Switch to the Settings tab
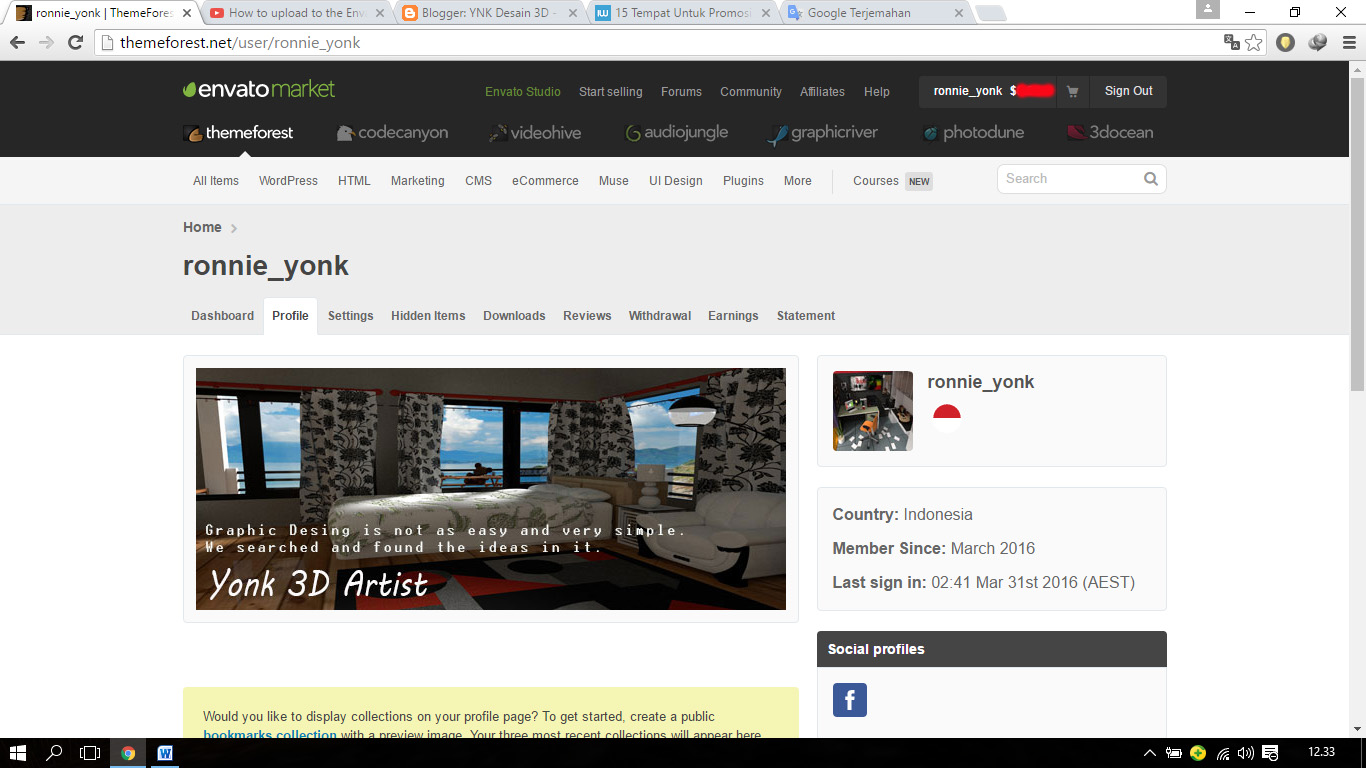 350,316
